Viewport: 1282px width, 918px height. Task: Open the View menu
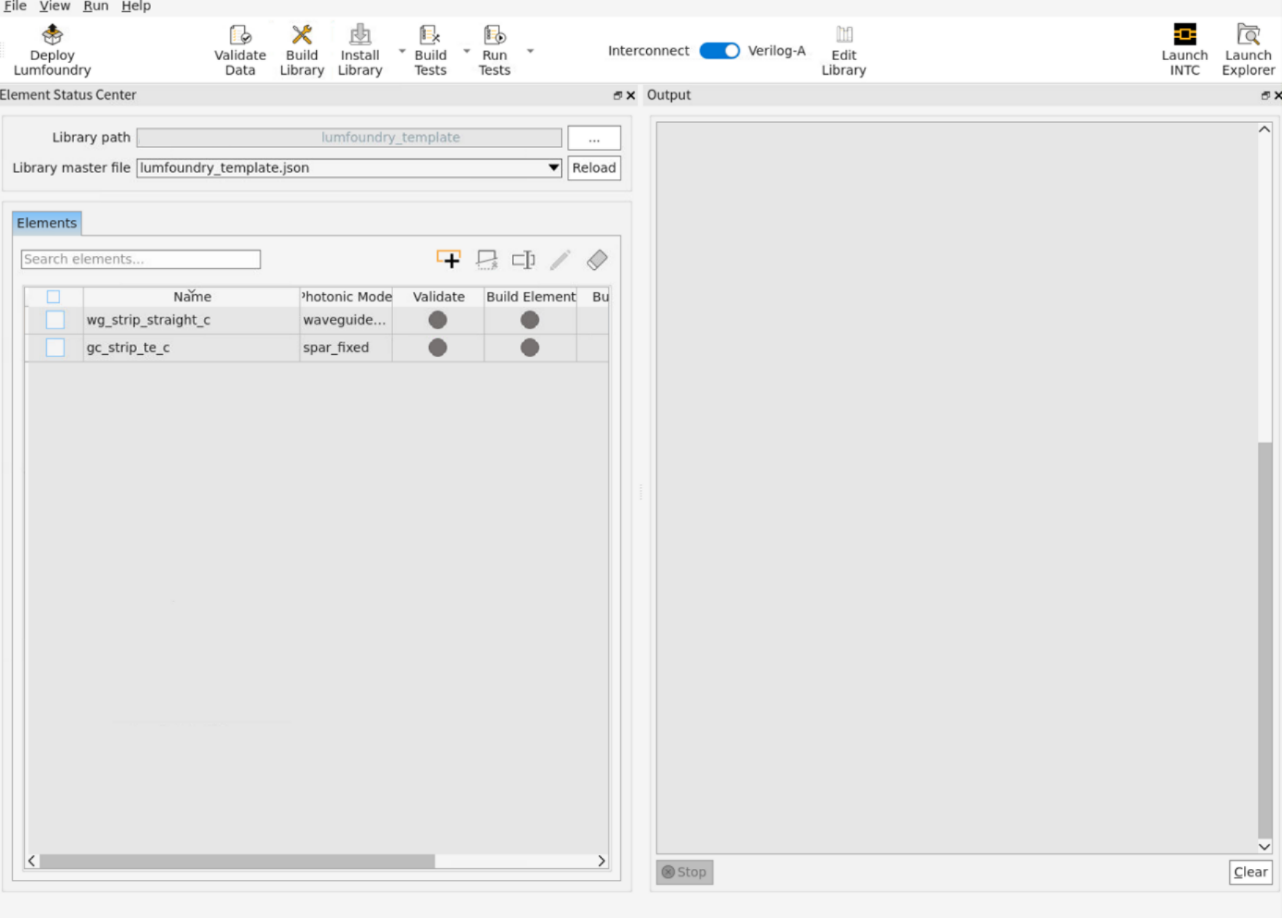(55, 6)
